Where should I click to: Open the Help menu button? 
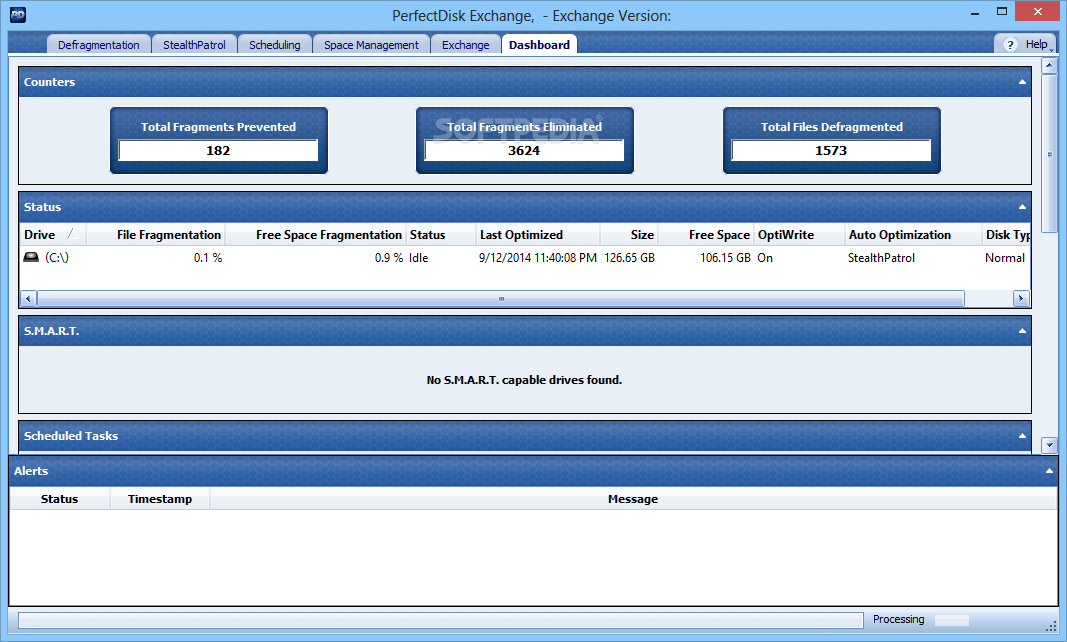pos(1027,44)
